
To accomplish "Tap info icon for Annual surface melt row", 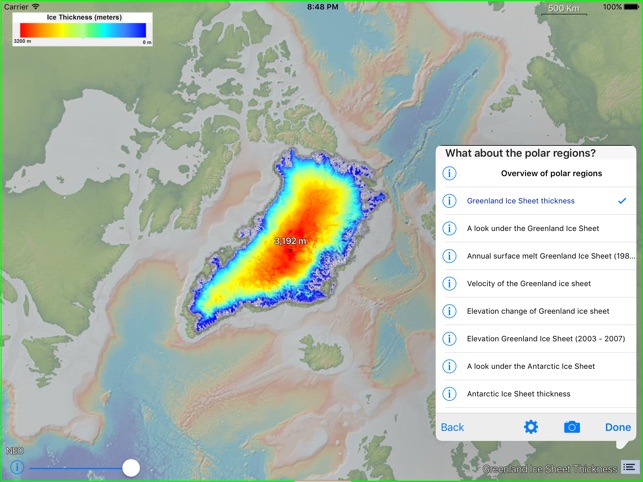I will point(449,256).
